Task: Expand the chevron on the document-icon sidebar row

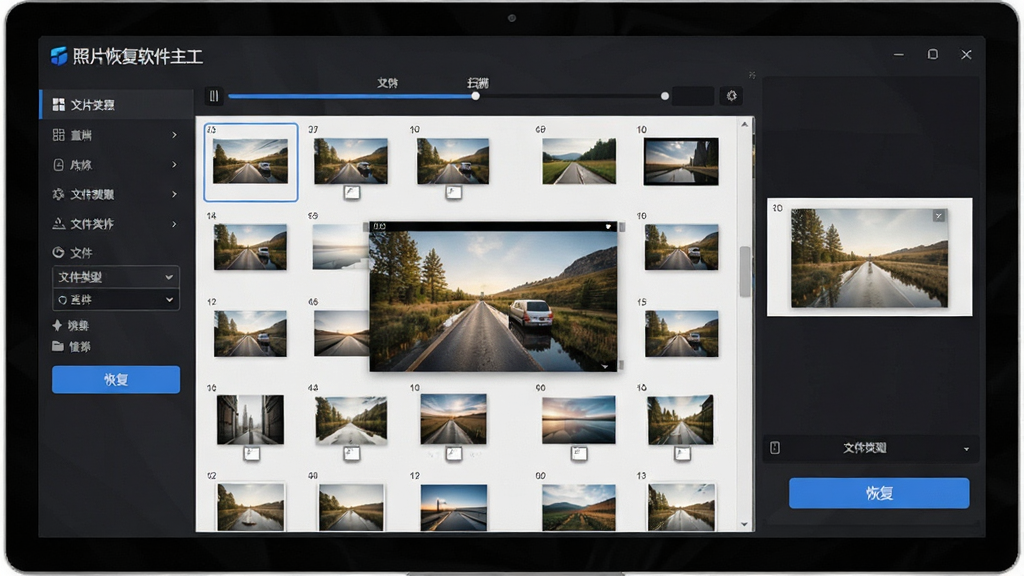Action: coord(174,165)
